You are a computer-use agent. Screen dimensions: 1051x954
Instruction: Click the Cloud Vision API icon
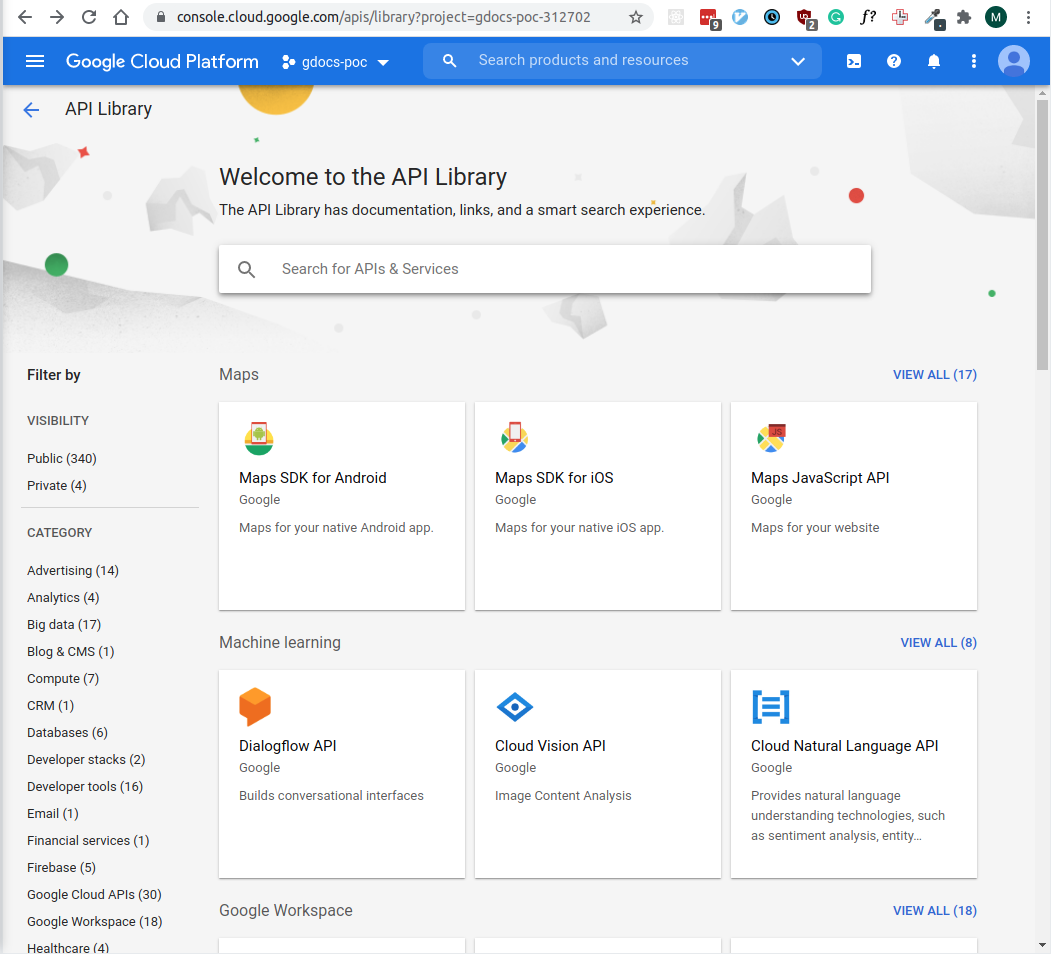(515, 707)
